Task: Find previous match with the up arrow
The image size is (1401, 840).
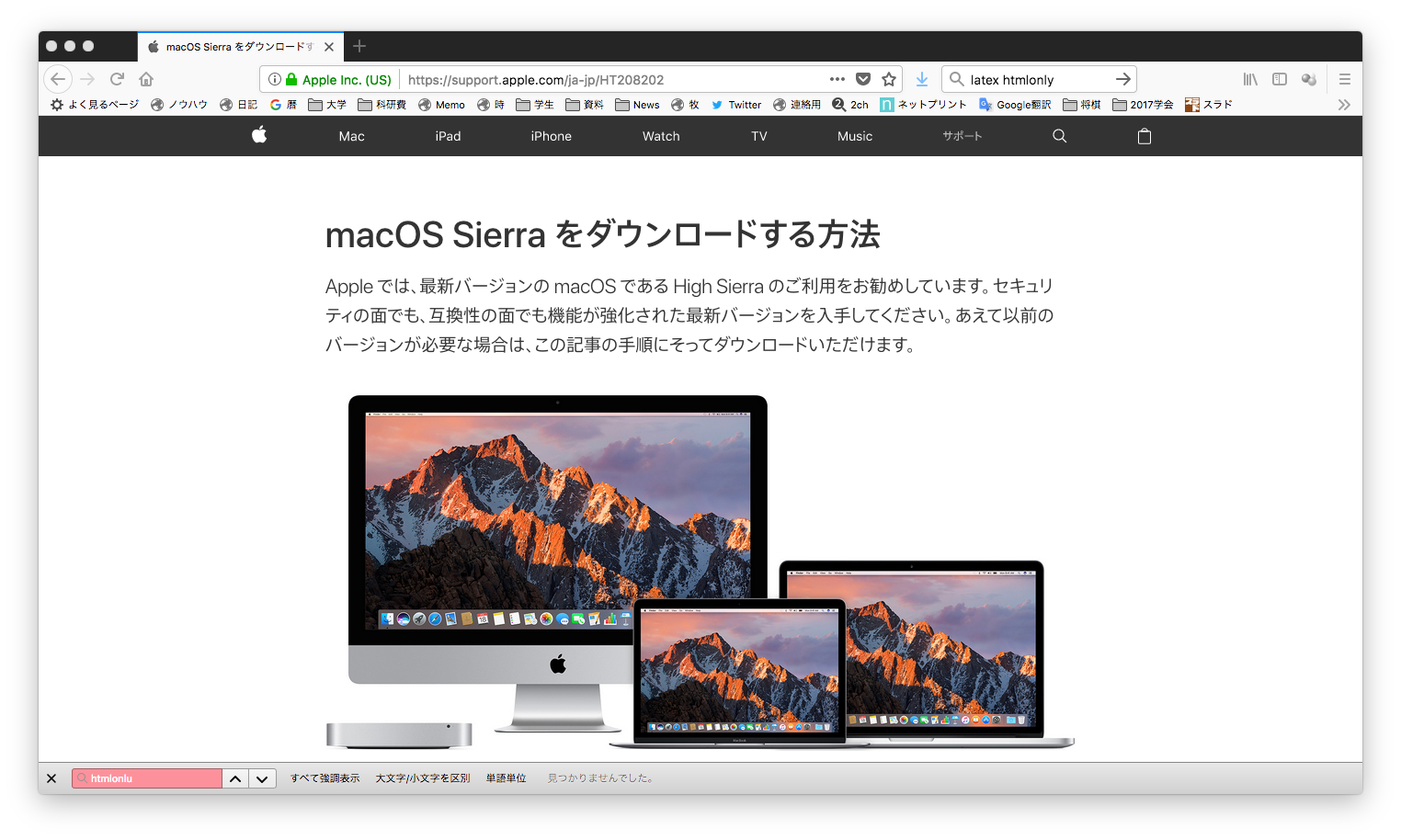Action: pyautogui.click(x=235, y=778)
